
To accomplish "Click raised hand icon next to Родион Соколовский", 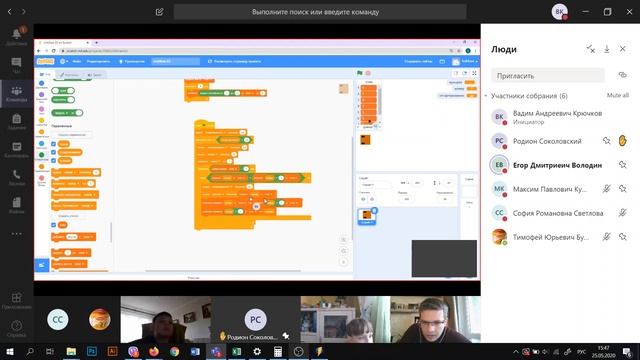I will (622, 141).
